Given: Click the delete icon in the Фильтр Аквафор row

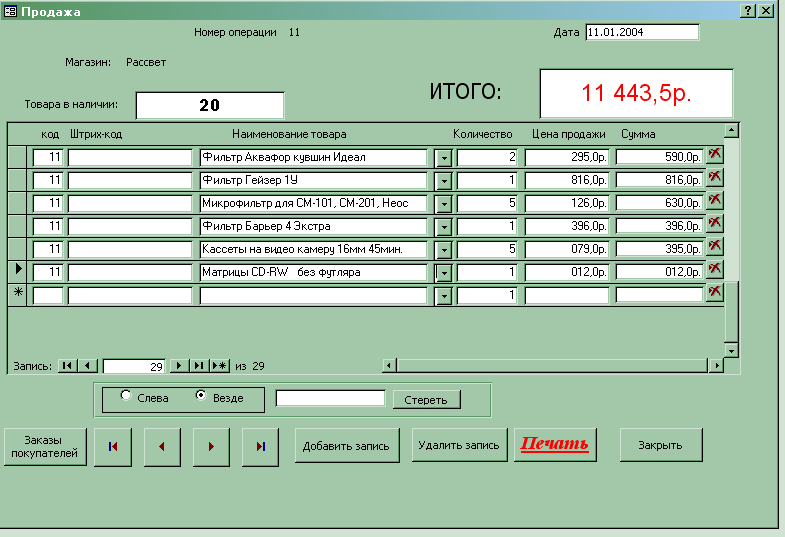Looking at the screenshot, I should point(715,155).
